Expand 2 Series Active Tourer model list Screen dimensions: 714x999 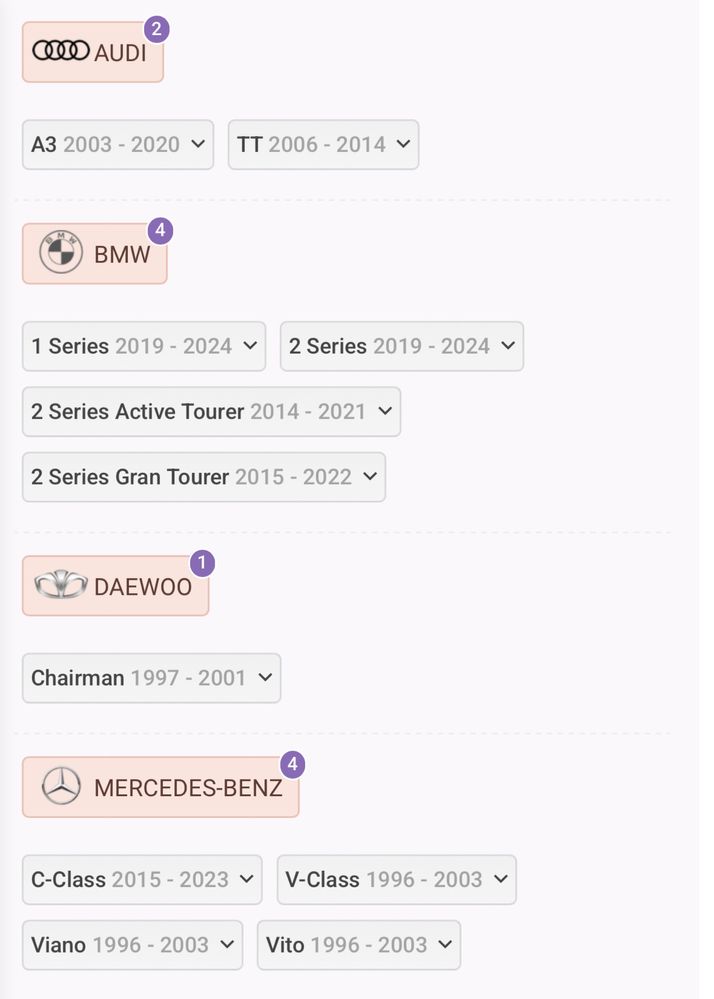pos(211,412)
